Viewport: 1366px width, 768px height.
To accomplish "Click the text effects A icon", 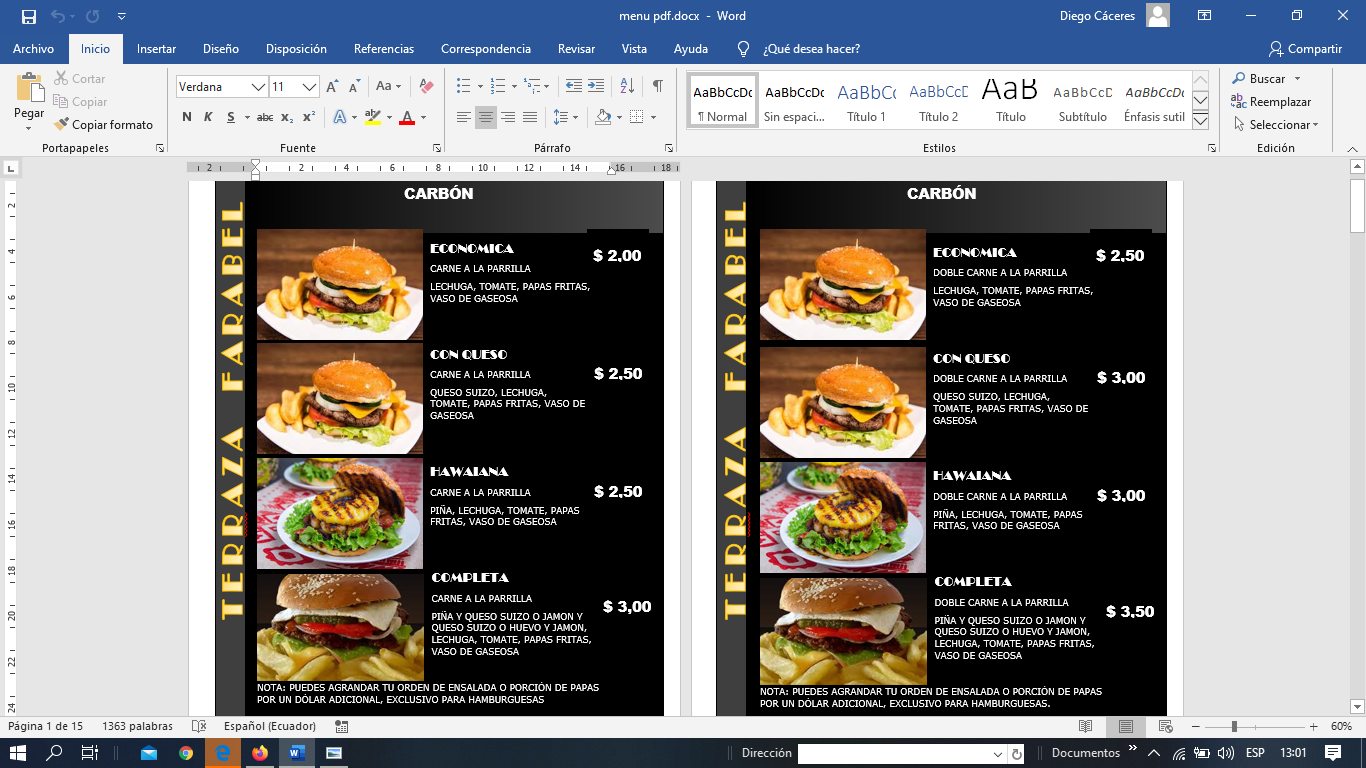I will click(339, 117).
